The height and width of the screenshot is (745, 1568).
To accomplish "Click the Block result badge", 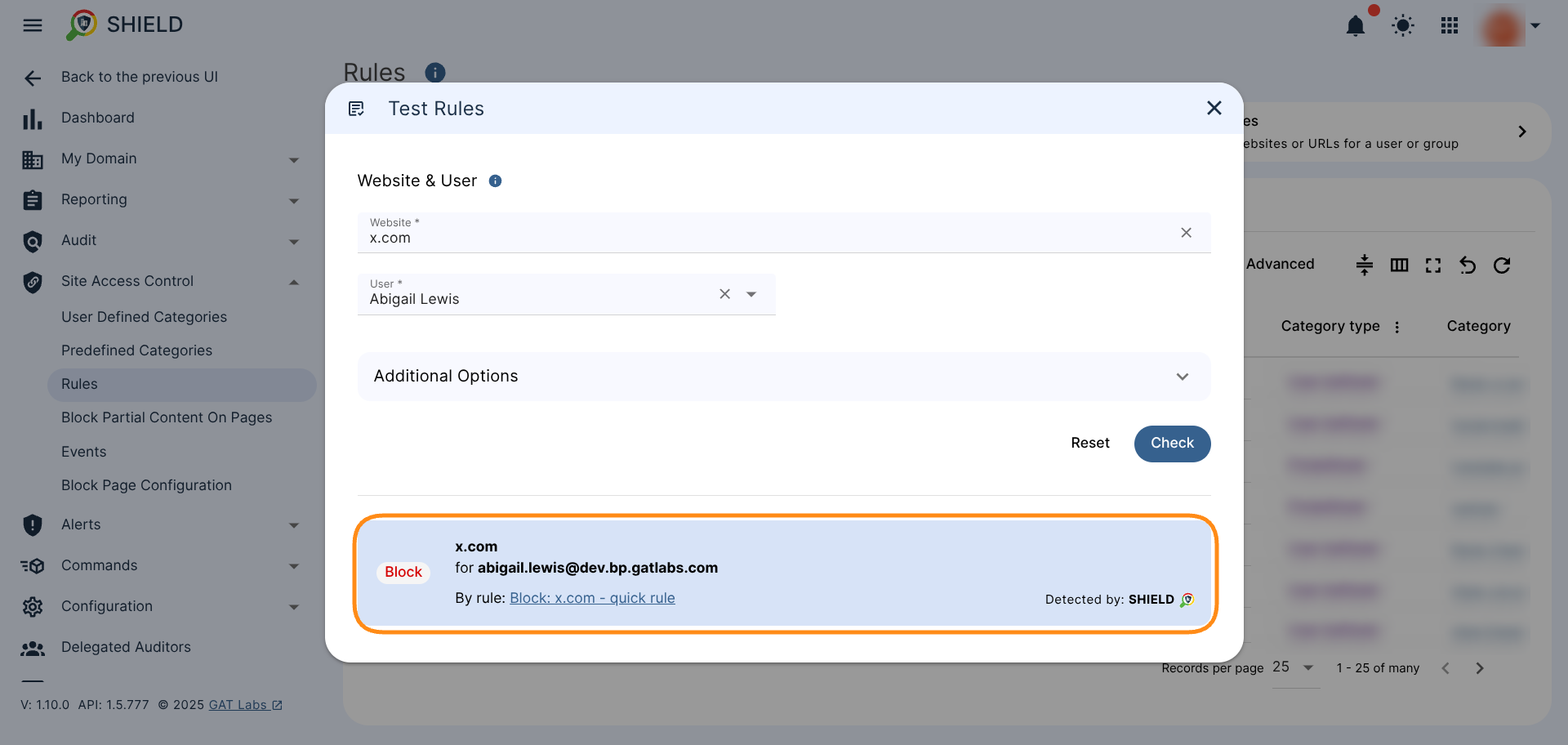I will tap(403, 572).
